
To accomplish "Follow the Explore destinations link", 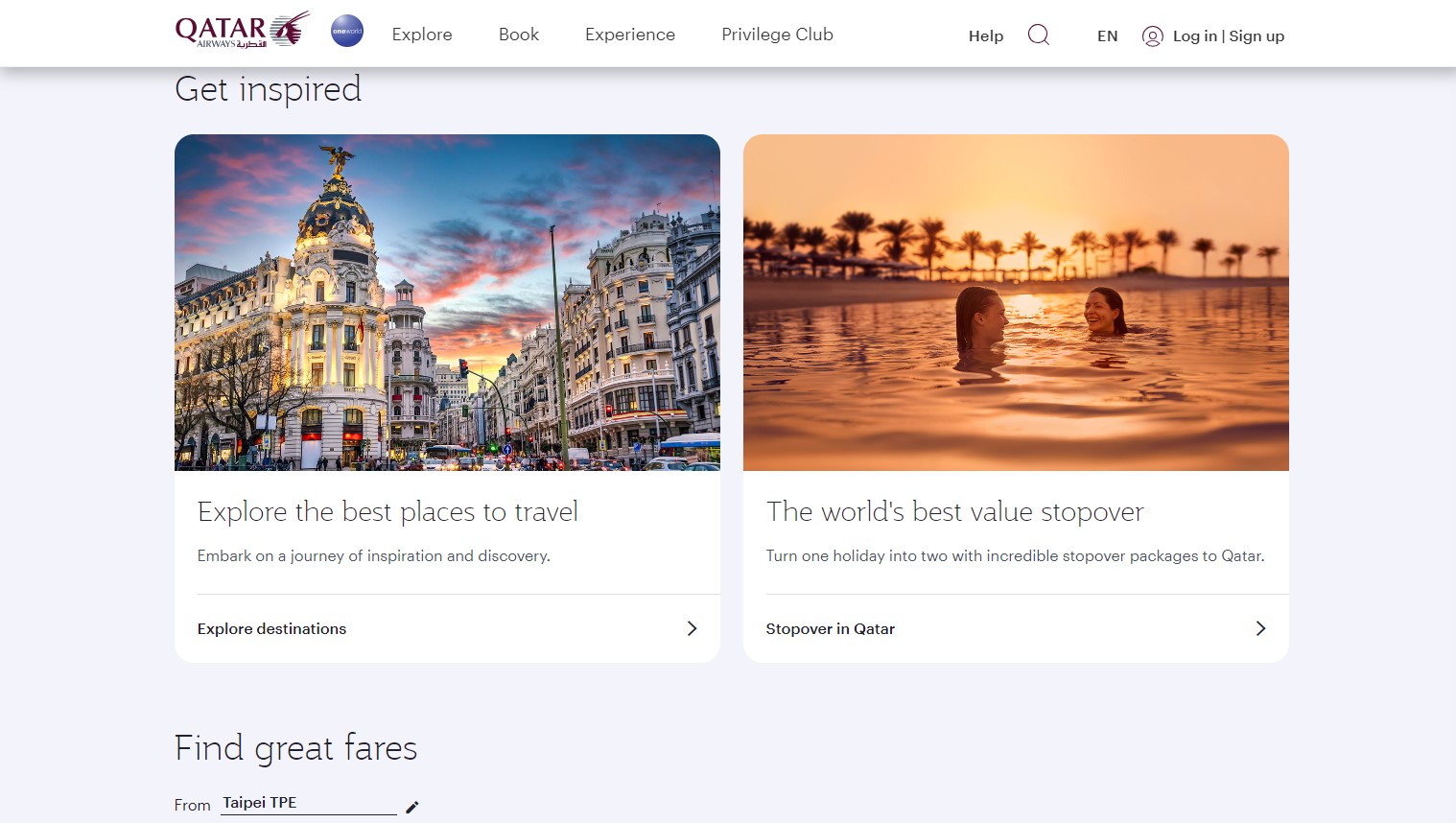I will pos(272,628).
